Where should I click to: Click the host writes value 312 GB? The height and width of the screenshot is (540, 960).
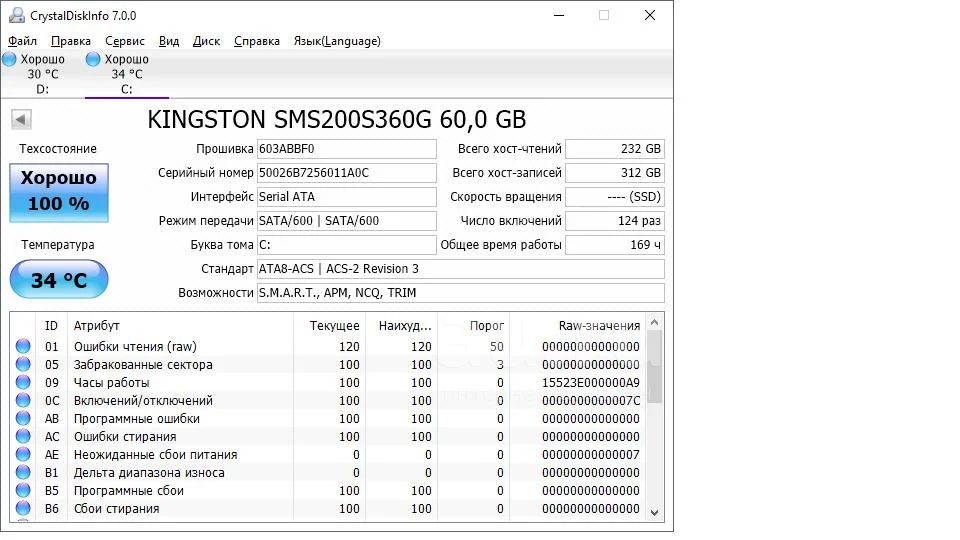point(615,173)
